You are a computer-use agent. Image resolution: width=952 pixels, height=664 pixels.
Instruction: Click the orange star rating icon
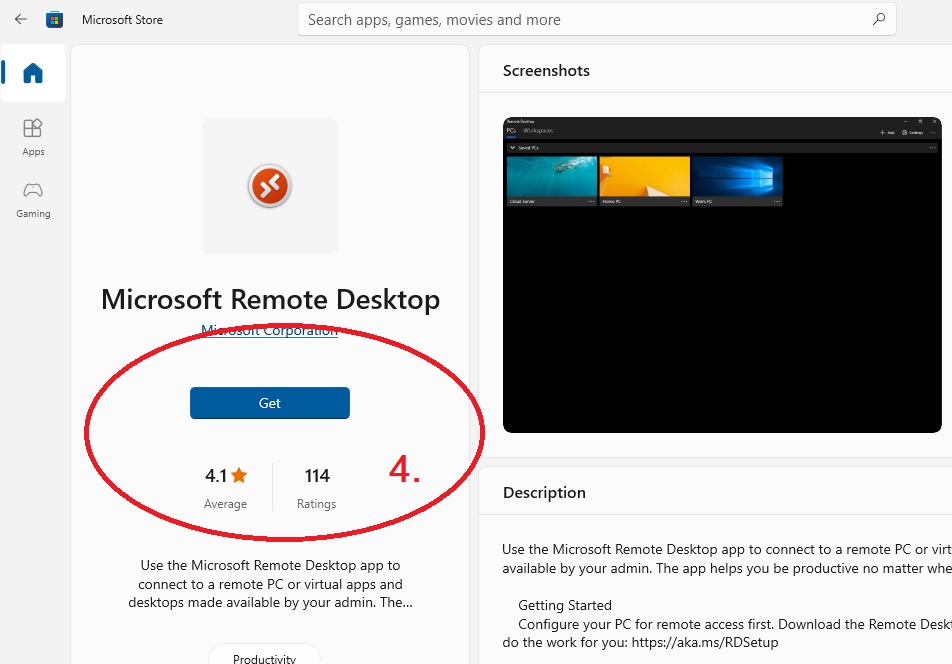tap(239, 476)
